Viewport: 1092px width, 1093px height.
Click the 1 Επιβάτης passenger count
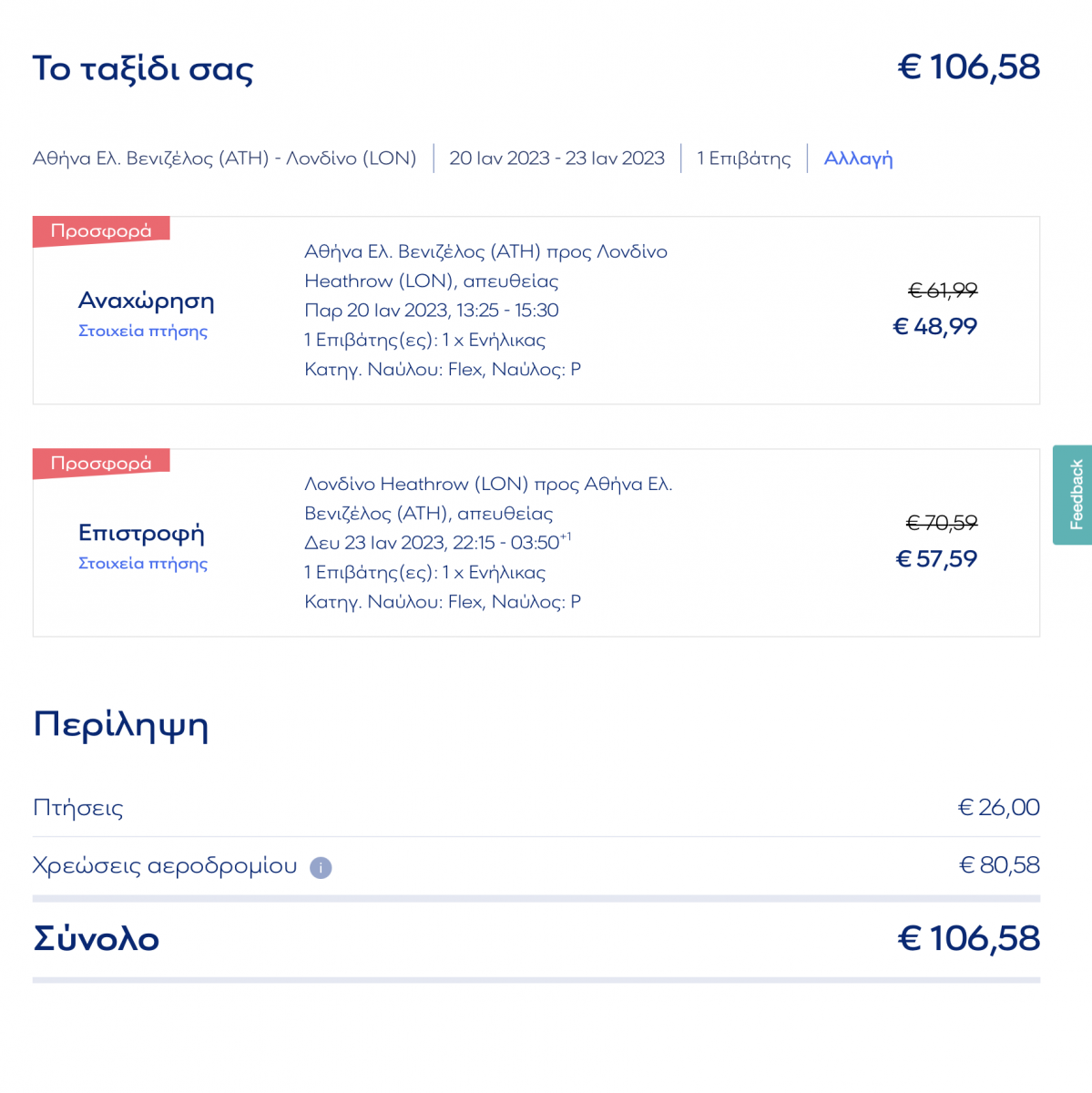pos(743,158)
